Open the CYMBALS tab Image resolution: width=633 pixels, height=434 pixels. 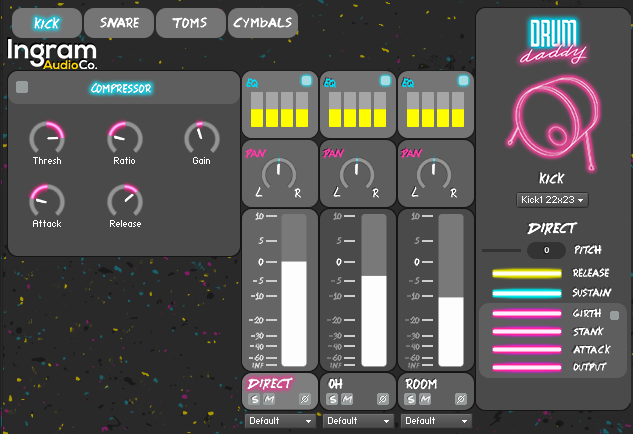(263, 23)
